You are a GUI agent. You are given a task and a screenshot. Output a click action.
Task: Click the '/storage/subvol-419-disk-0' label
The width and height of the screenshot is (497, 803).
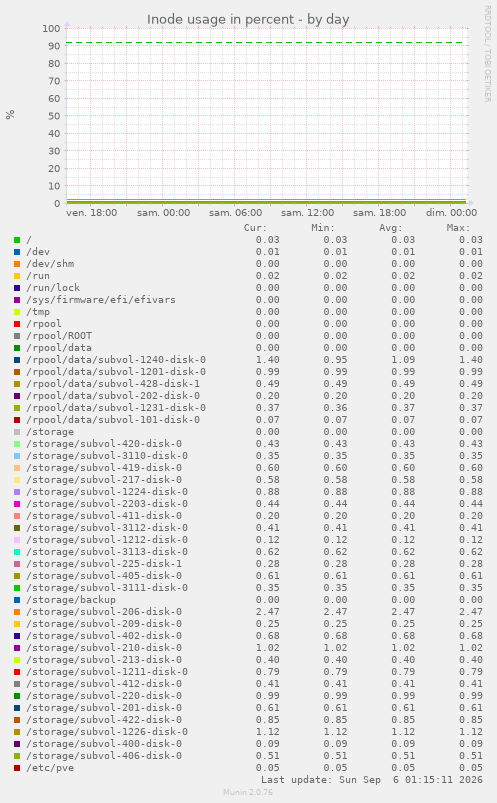tap(104, 468)
